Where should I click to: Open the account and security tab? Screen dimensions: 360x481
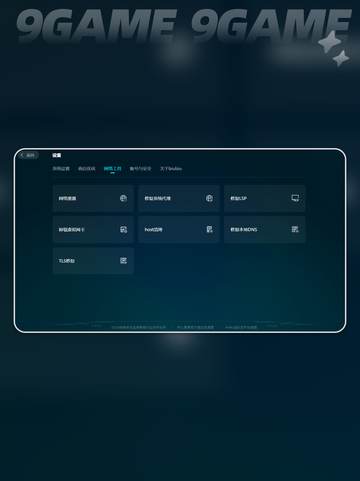[140, 169]
